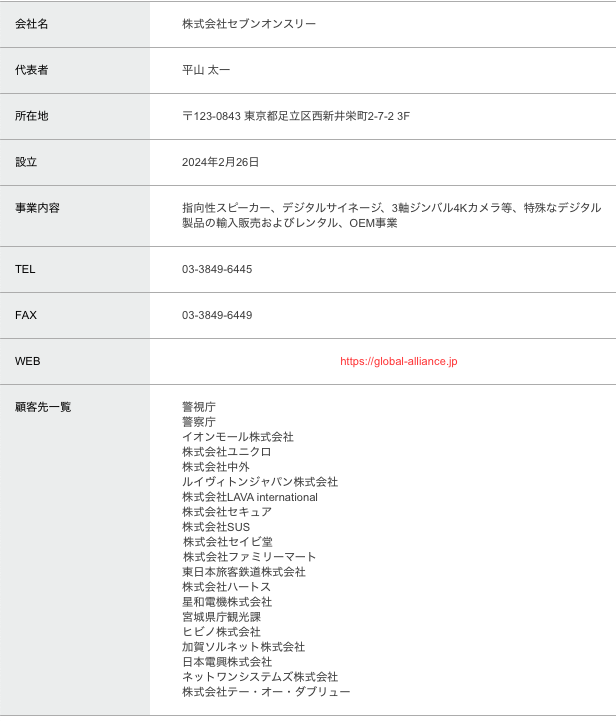Select client ルイヴィトンジャパン株式会社
Viewport: 616px width, 721px height.
pos(260,482)
